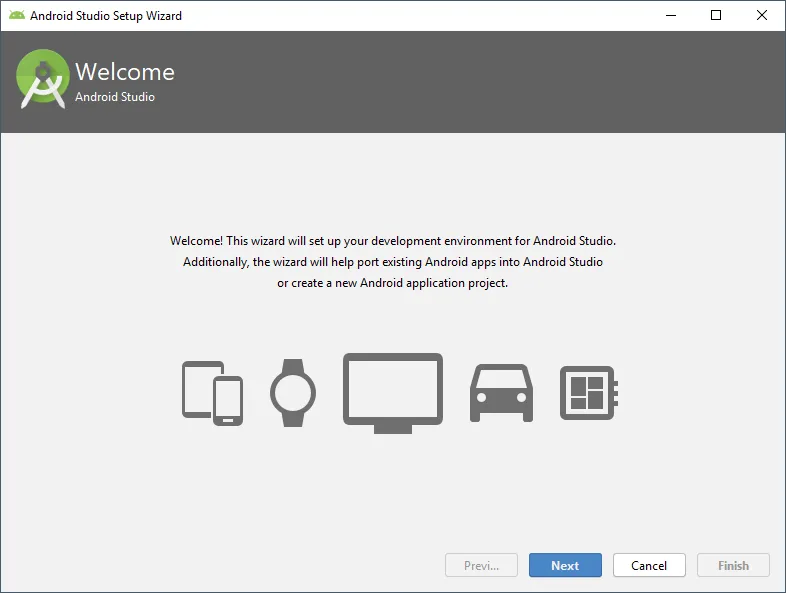Click the Android Things chip icon
The image size is (786, 593).
[588, 393]
